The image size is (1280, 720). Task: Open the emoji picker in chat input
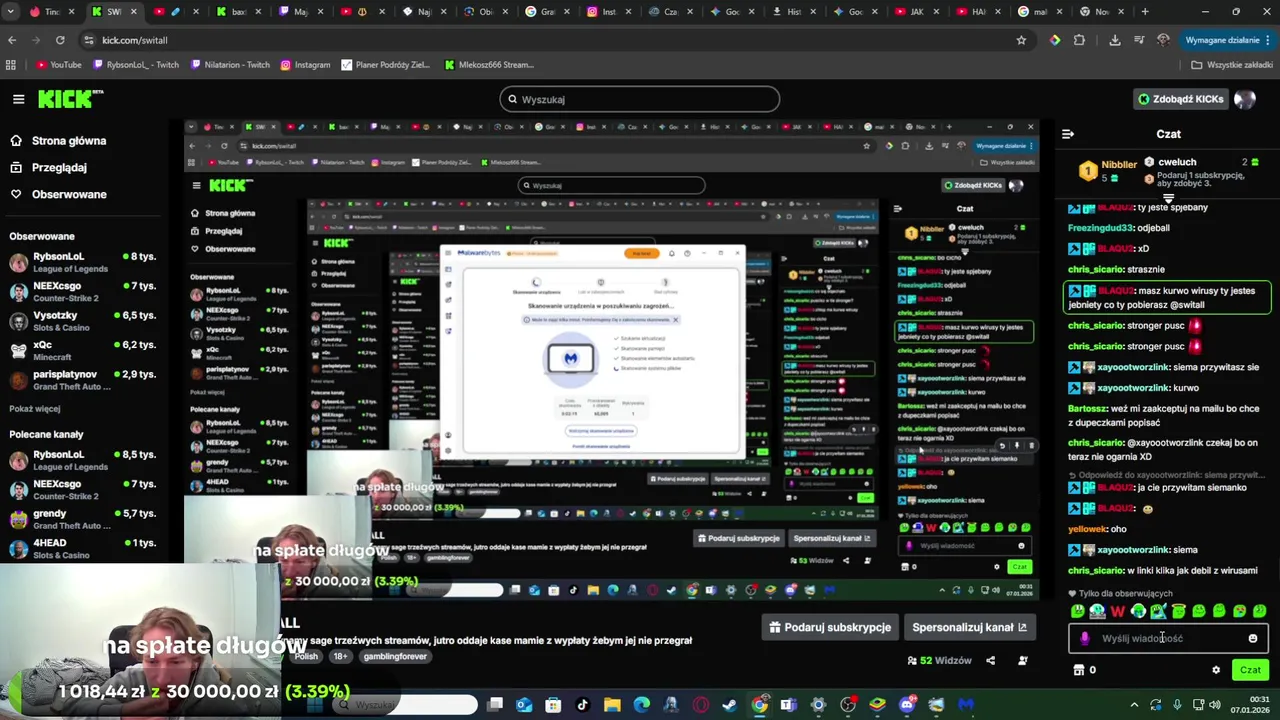(1252, 638)
